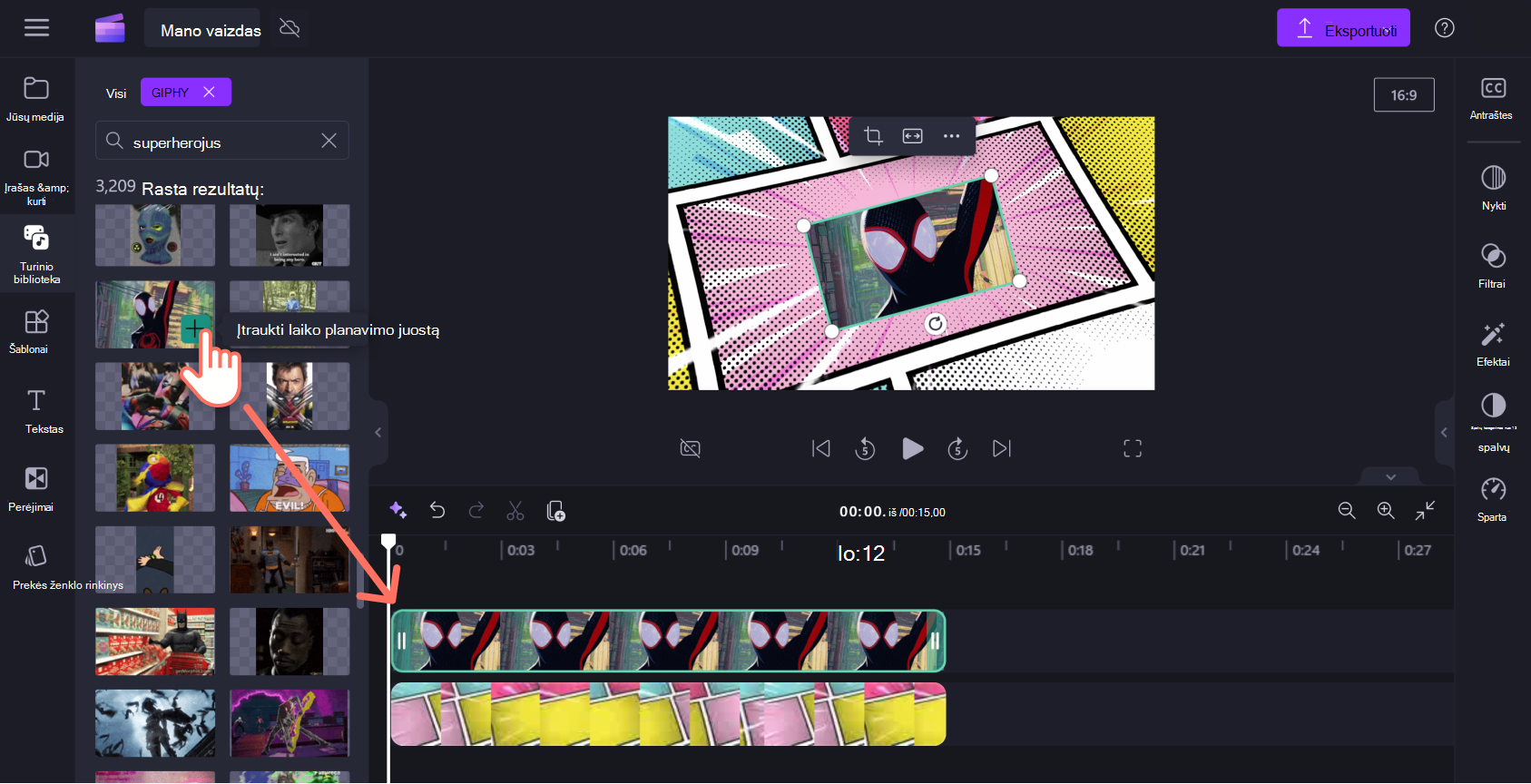This screenshot has height=784, width=1531.
Task: Skip to end of video
Action: tap(1002, 448)
